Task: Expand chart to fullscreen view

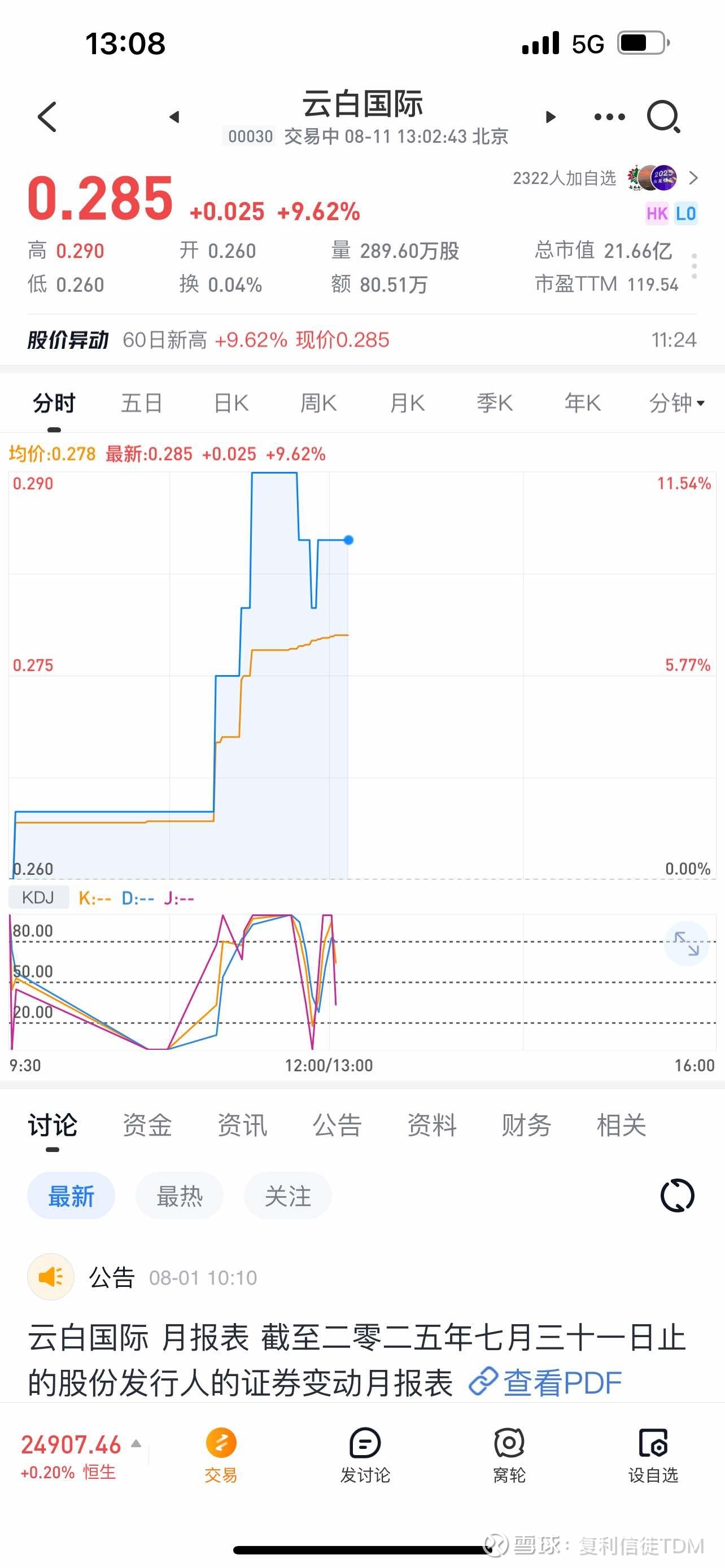Action: [x=686, y=944]
